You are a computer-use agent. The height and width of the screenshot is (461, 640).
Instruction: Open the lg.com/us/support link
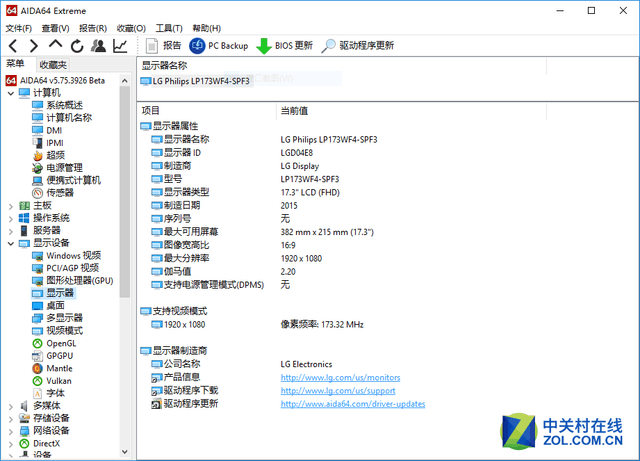point(338,391)
